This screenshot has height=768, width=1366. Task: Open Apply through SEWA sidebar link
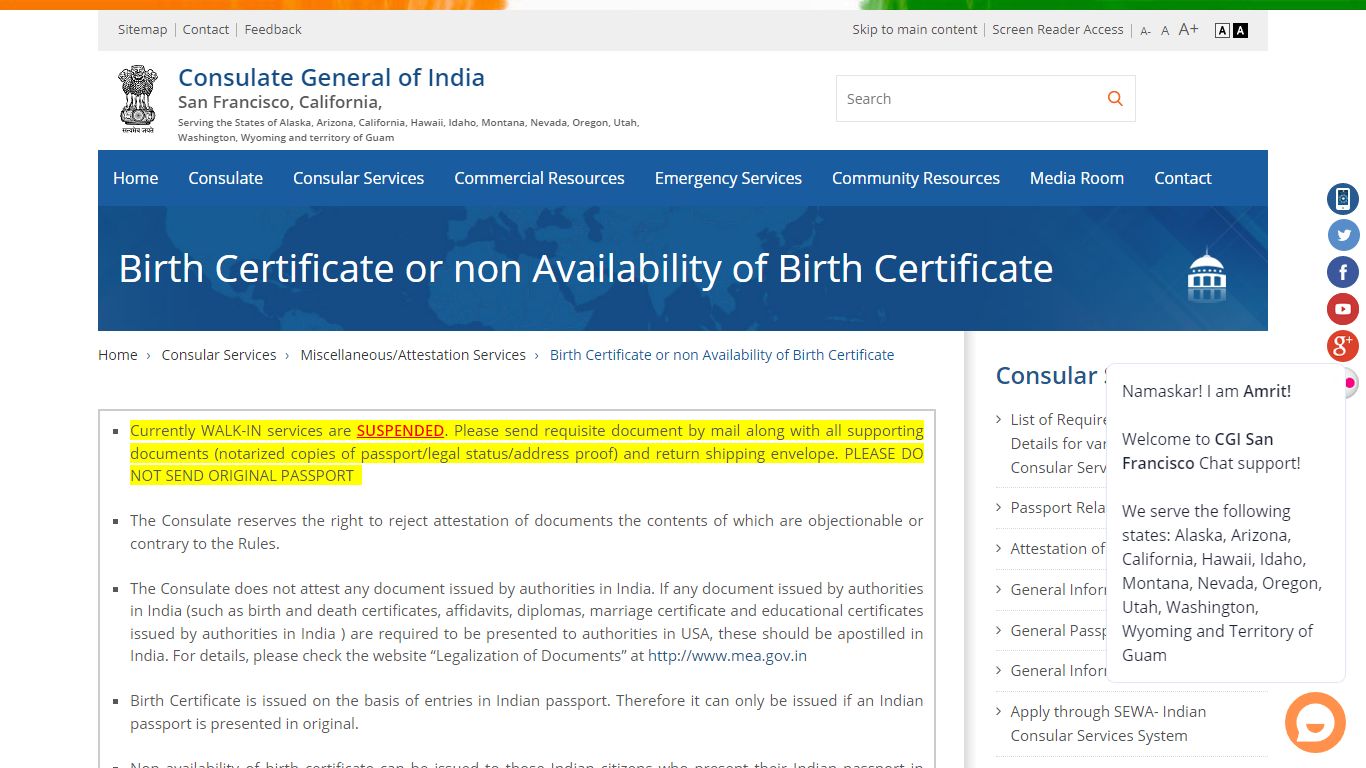point(1108,723)
